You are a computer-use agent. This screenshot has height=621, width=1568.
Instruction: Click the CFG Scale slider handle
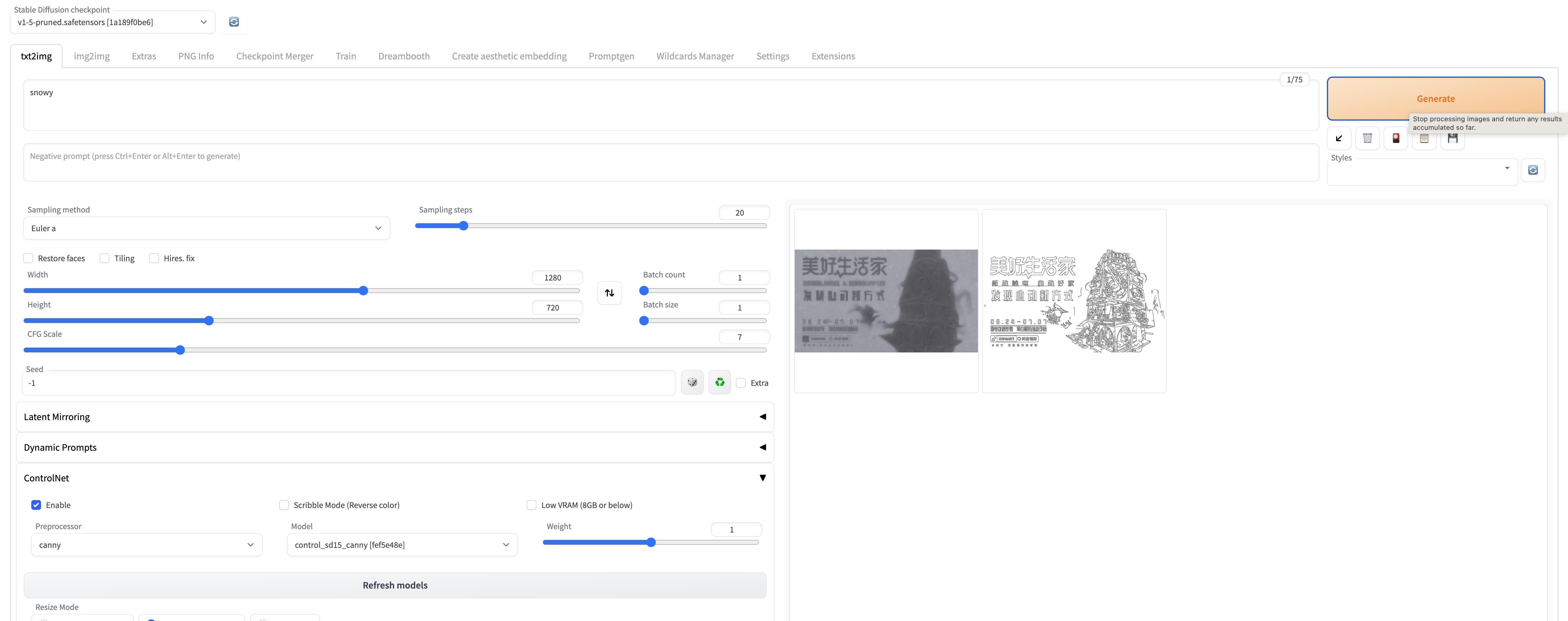click(180, 350)
